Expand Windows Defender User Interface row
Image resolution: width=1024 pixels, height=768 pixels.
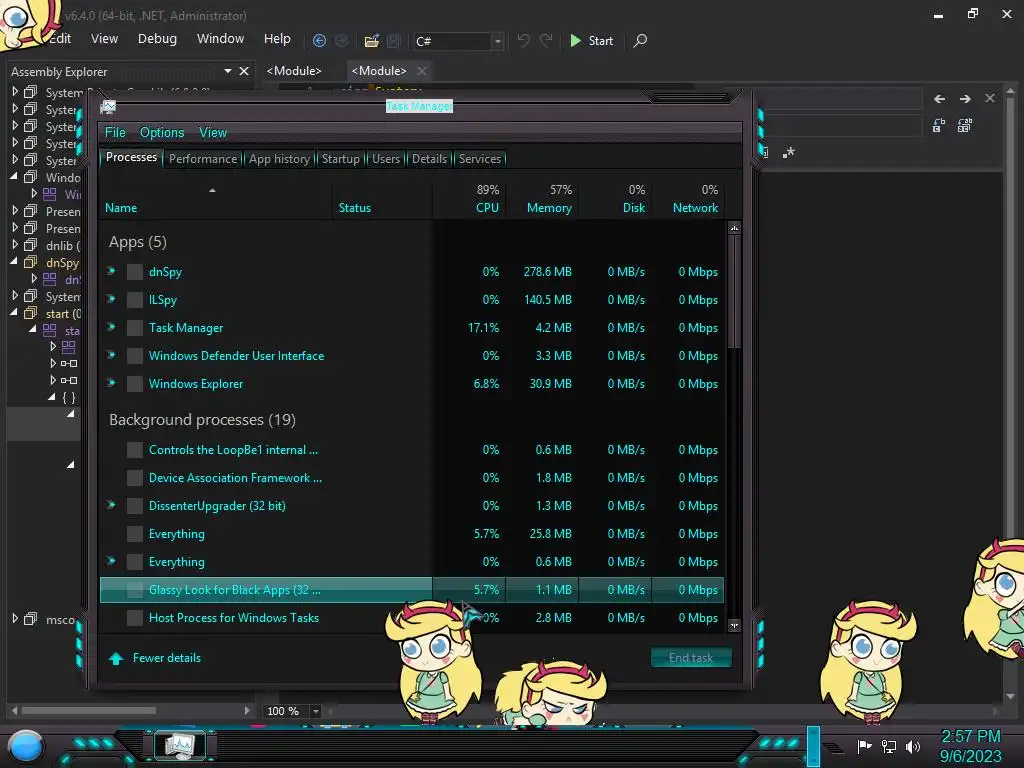[x=111, y=355]
